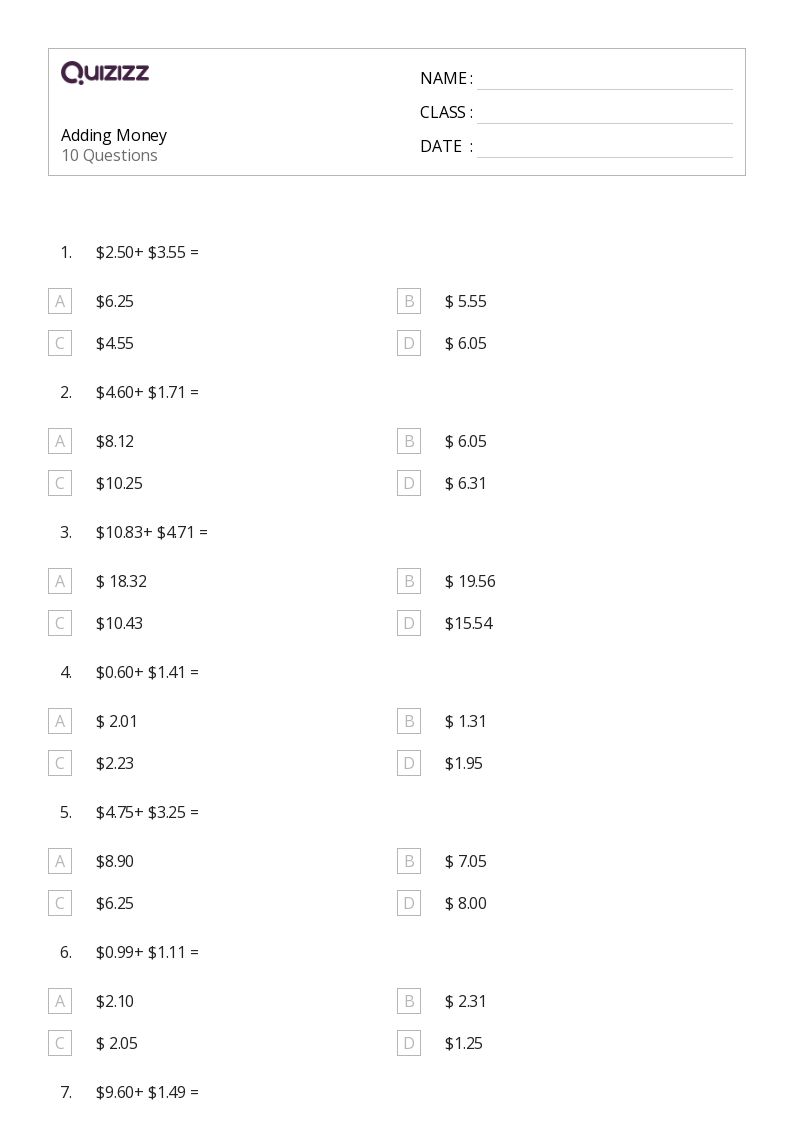This screenshot has width=794, height=1123.
Task: Select box B with $2.31 answer
Action: click(x=409, y=1001)
